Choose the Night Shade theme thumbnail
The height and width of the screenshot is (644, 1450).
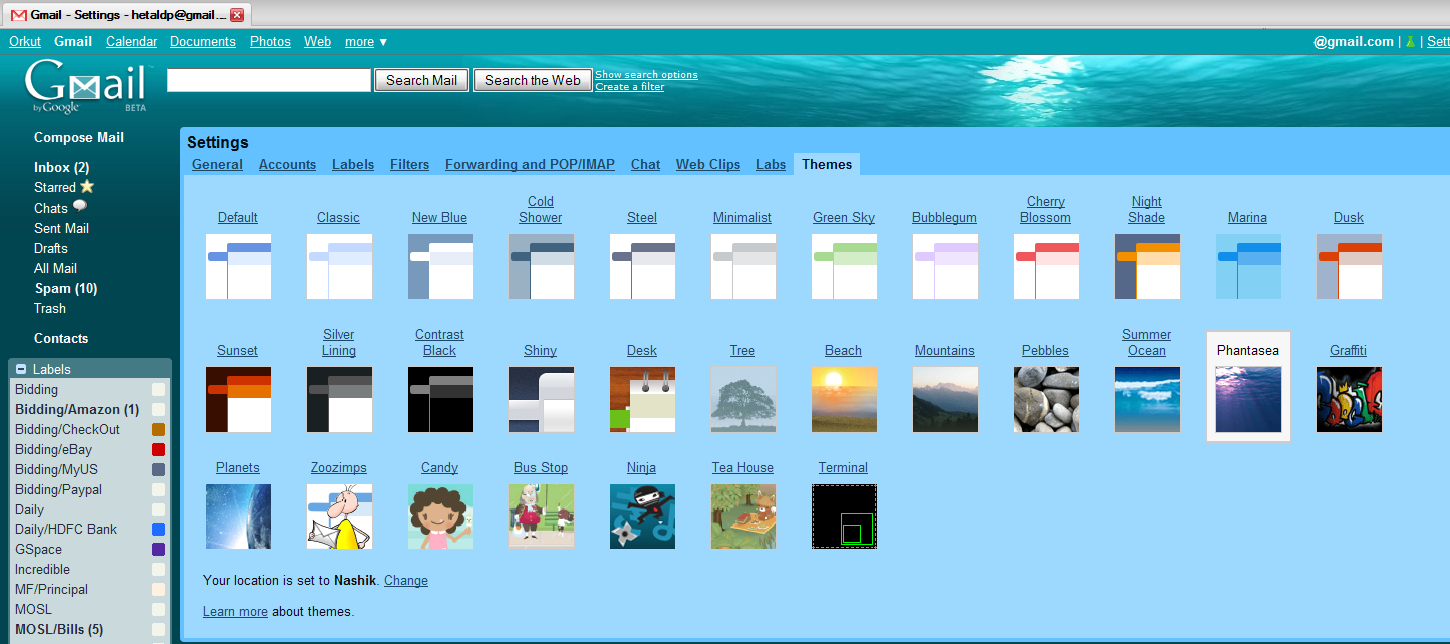[1147, 267]
